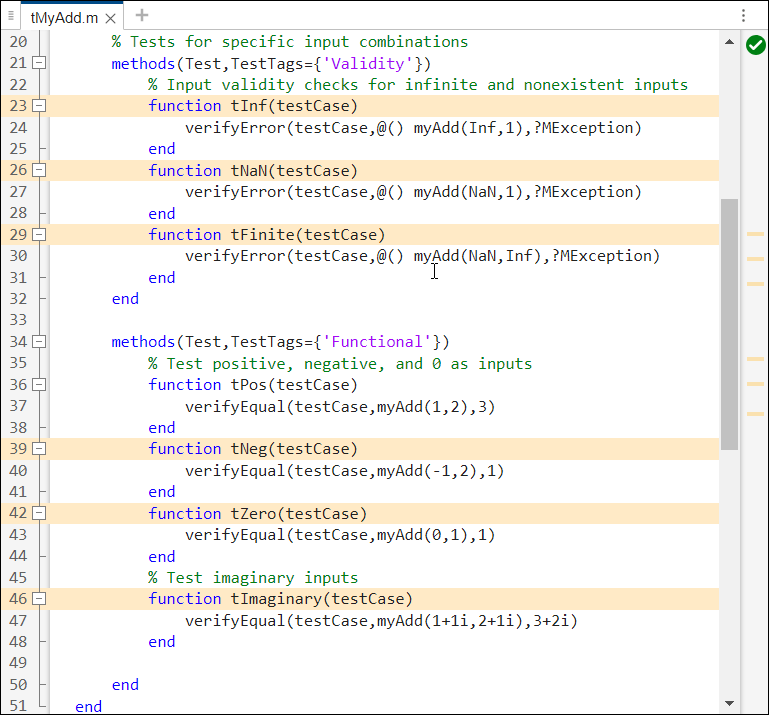Click the scroll up arrow of the editor
Screen dimensions: 769x715
(x=729, y=42)
